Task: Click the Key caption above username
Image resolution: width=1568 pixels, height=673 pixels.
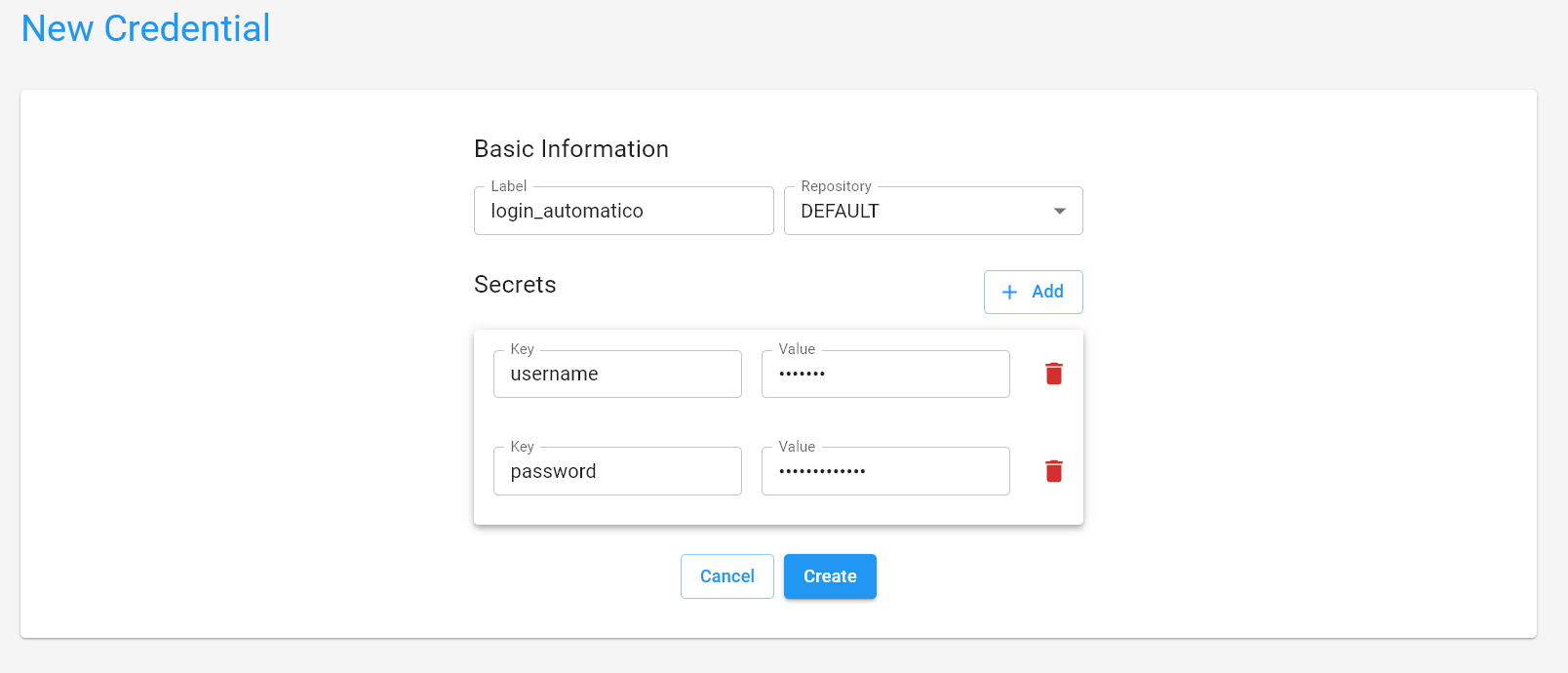Action: tap(522, 349)
